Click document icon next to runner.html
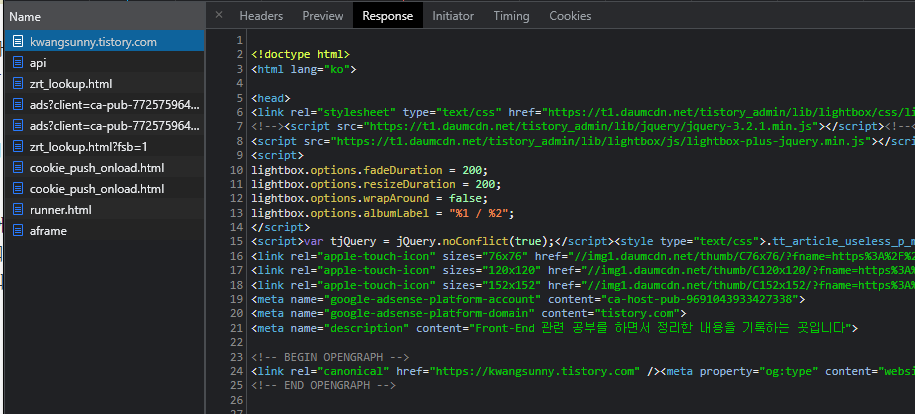This screenshot has width=915, height=414. [19, 210]
